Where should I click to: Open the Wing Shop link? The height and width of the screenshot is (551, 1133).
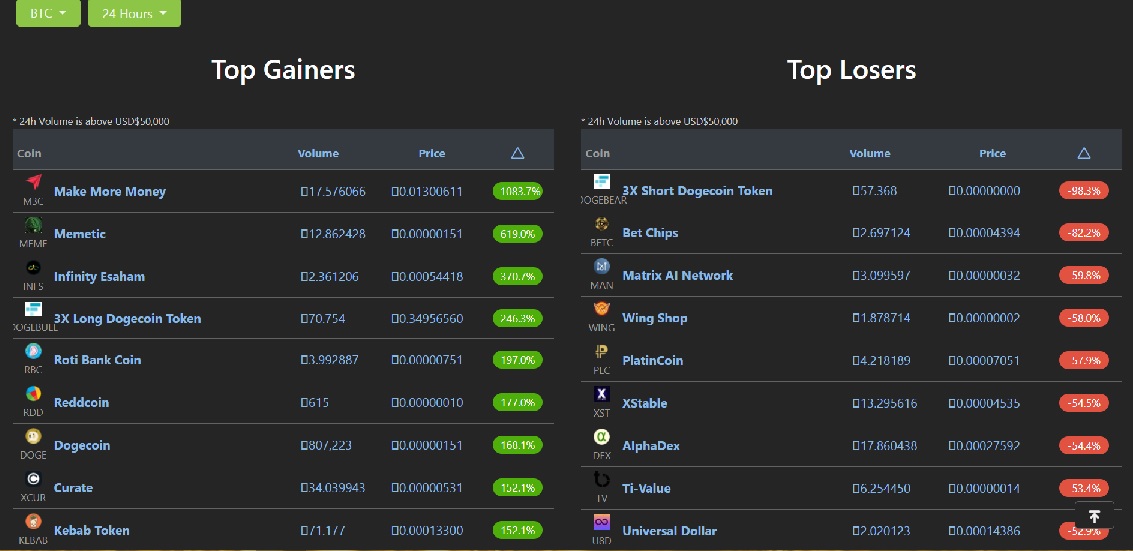[x=655, y=318]
